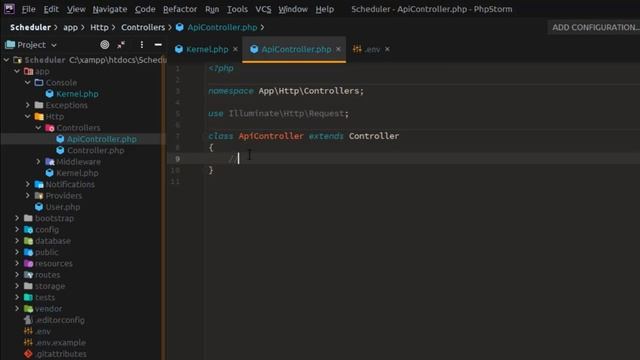Screen dimensions: 640x360
Task: Click the PHP class icon in breadcrumb bar
Action: [180, 27]
